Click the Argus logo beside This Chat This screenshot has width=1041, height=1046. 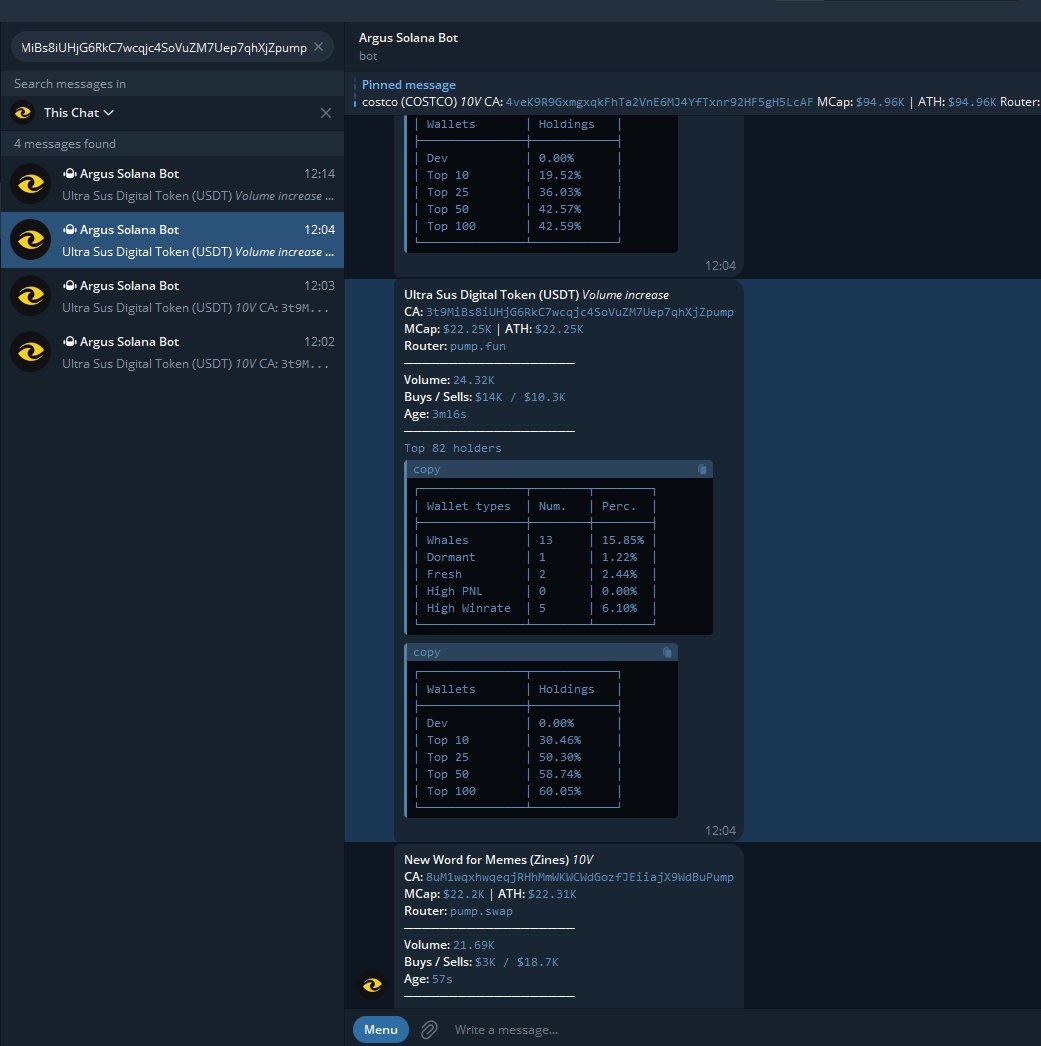(x=23, y=113)
